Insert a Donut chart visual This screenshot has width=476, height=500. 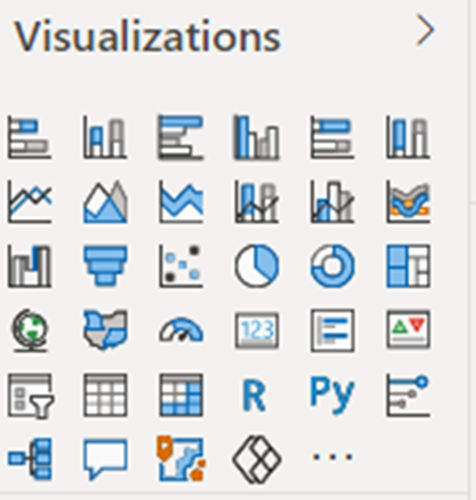point(332,266)
